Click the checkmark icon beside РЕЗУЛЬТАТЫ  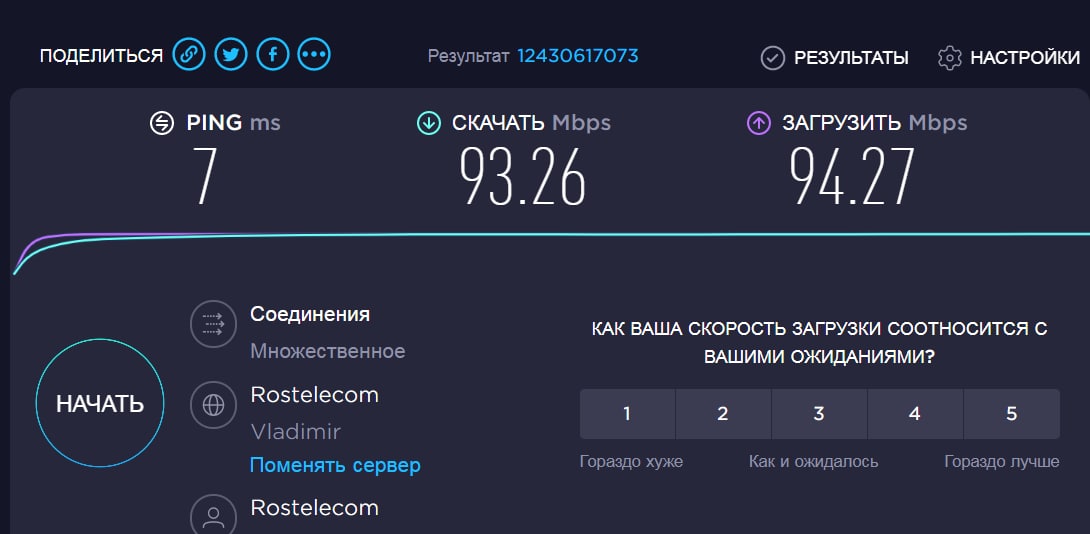pos(772,58)
